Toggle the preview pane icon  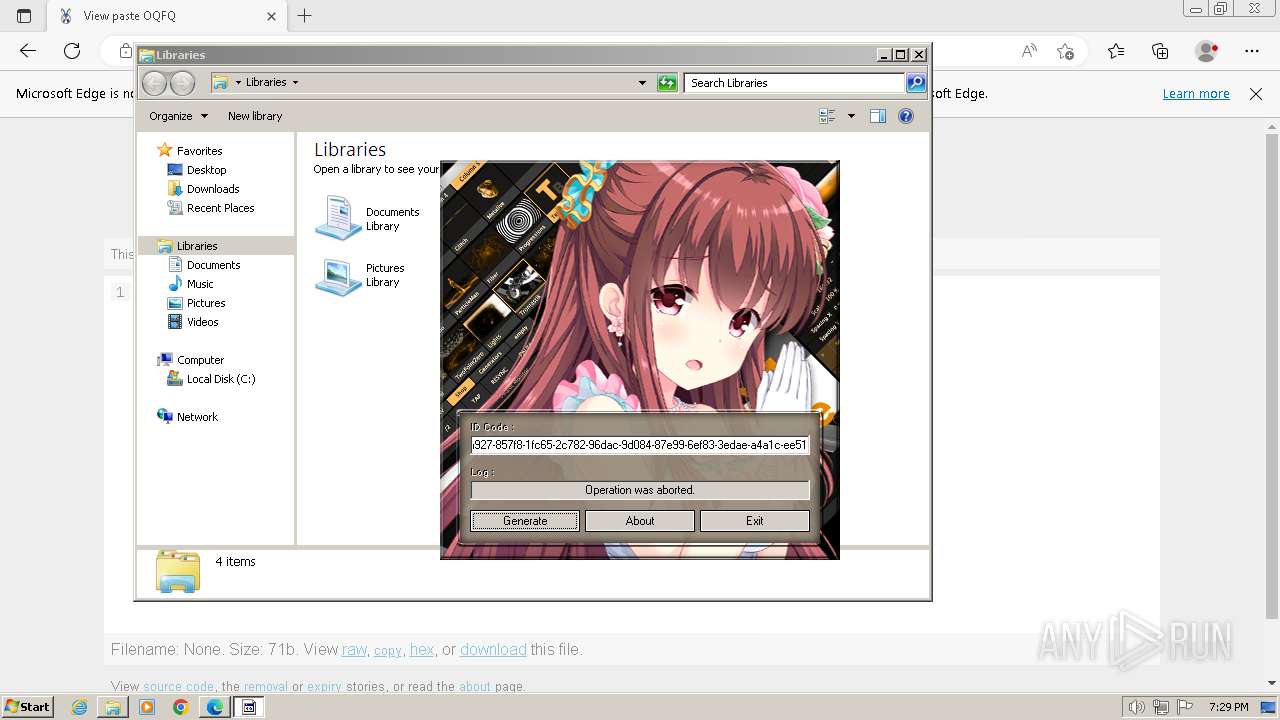point(878,116)
